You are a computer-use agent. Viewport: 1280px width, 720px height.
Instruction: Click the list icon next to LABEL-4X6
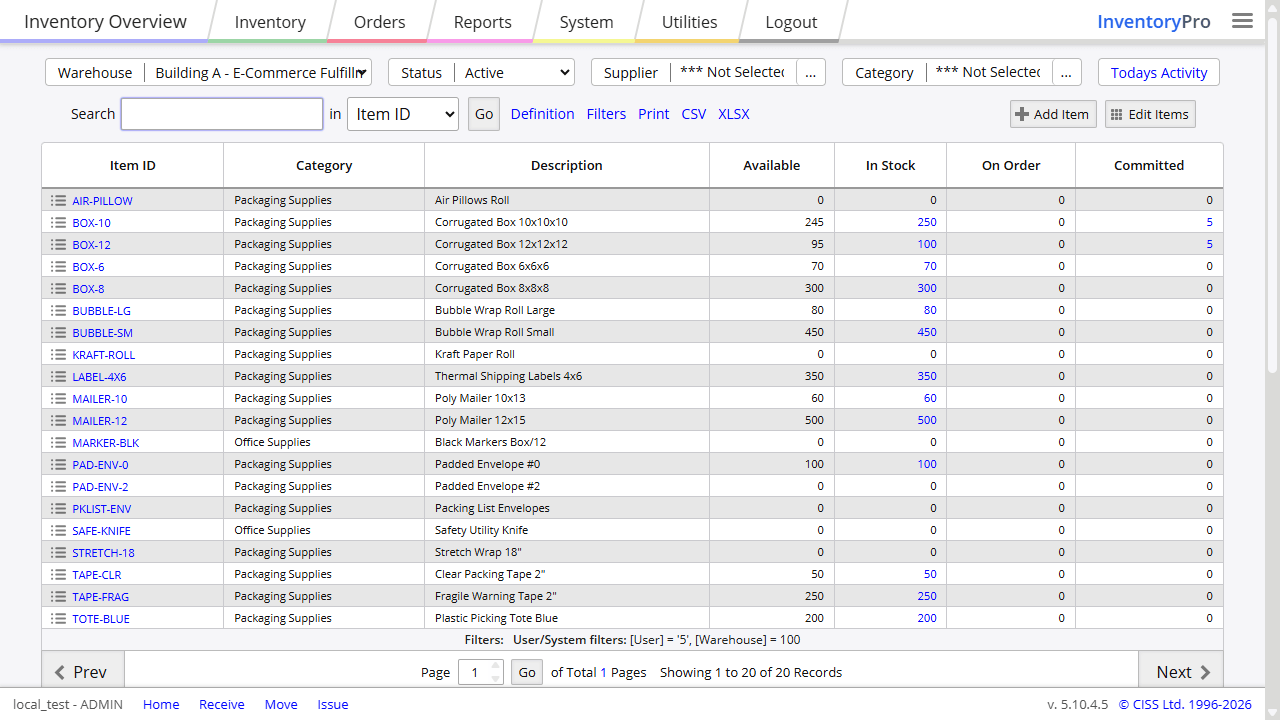(58, 377)
